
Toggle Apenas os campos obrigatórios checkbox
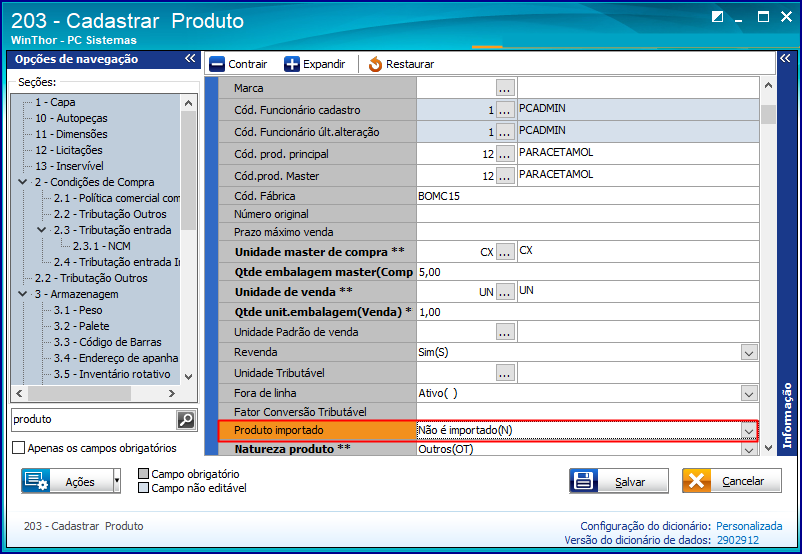pyautogui.click(x=18, y=448)
